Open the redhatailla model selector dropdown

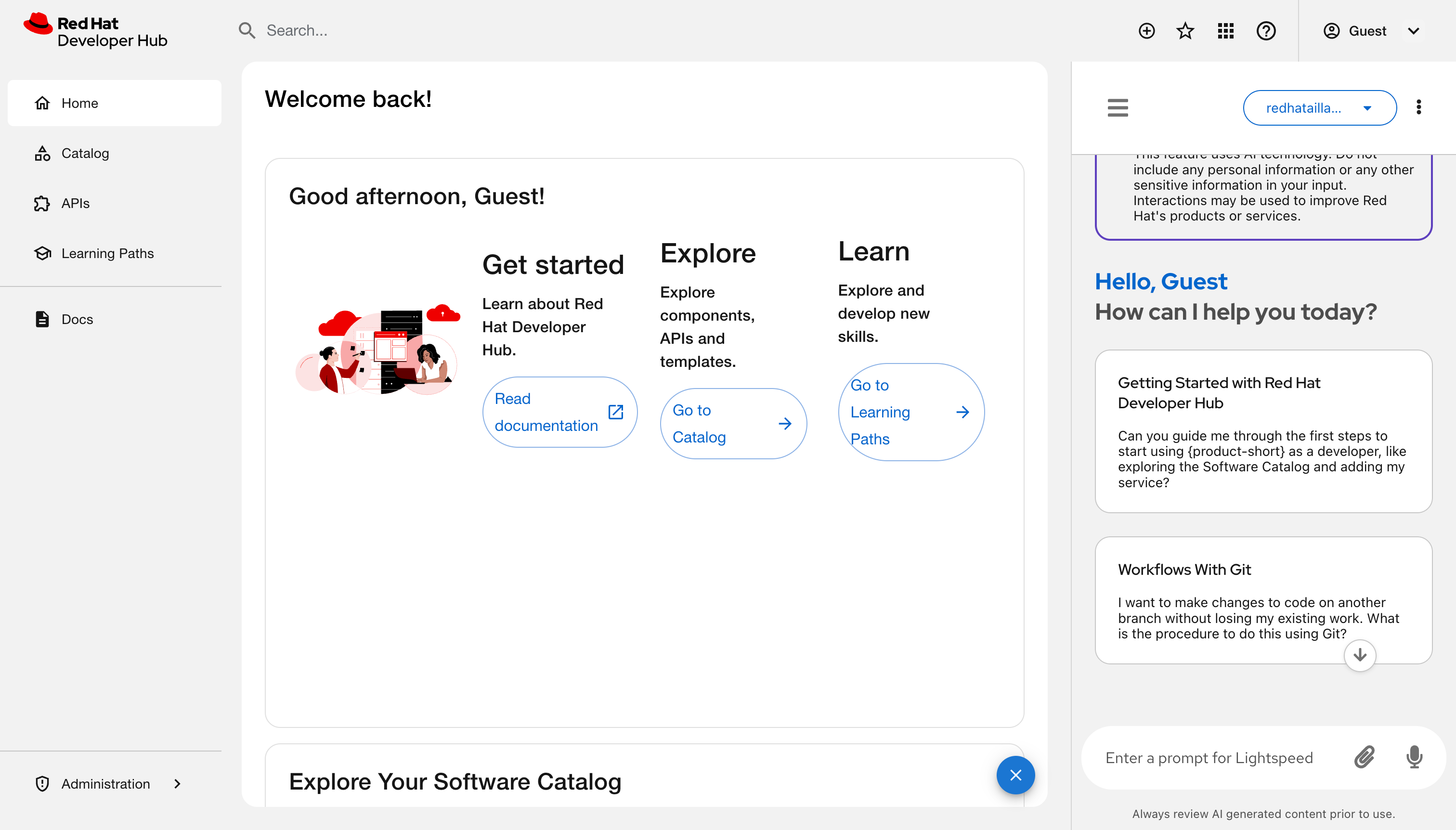[1319, 108]
